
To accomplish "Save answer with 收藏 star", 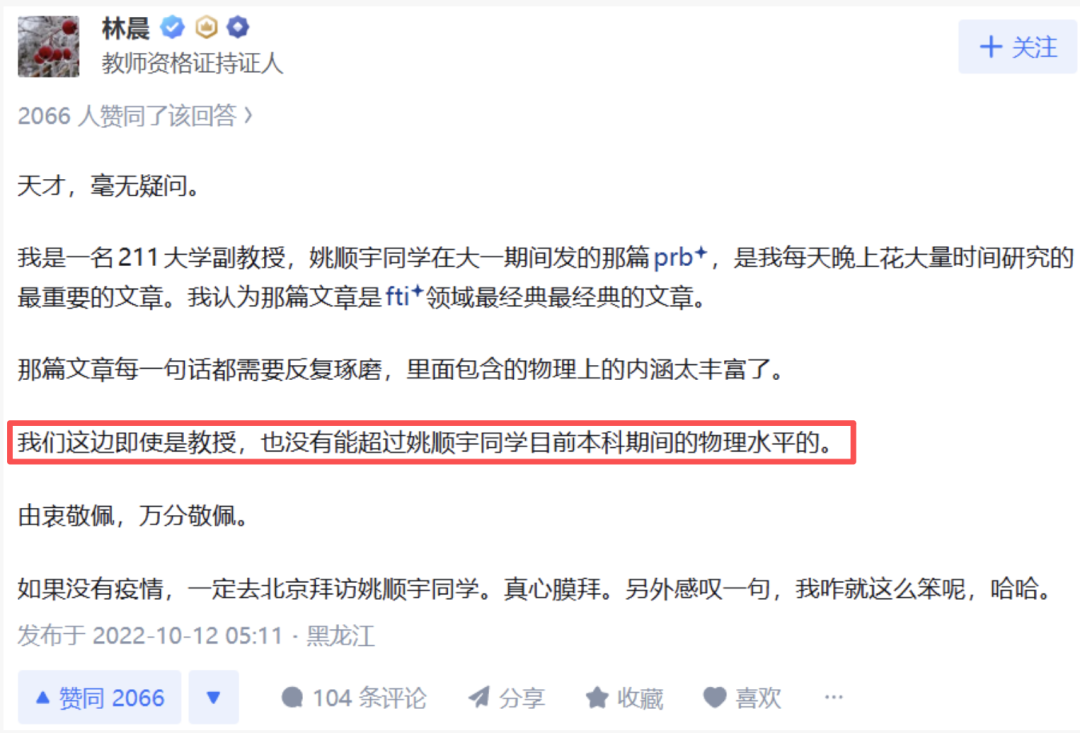I will coord(624,698).
